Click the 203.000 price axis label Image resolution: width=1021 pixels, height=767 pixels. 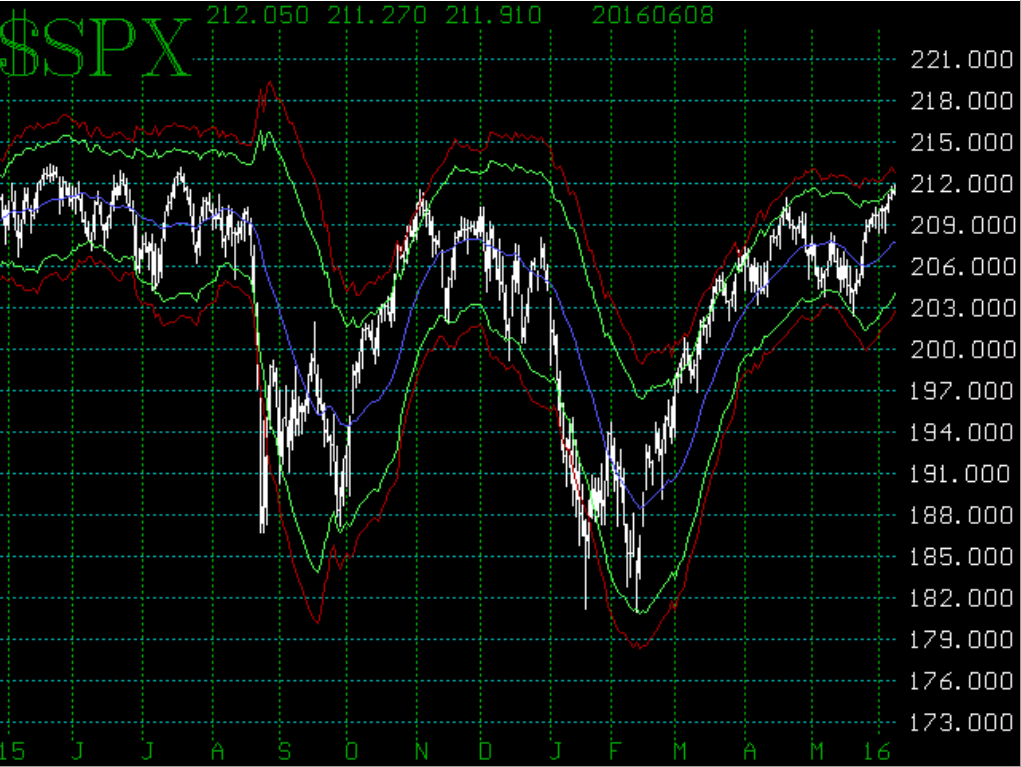point(962,308)
